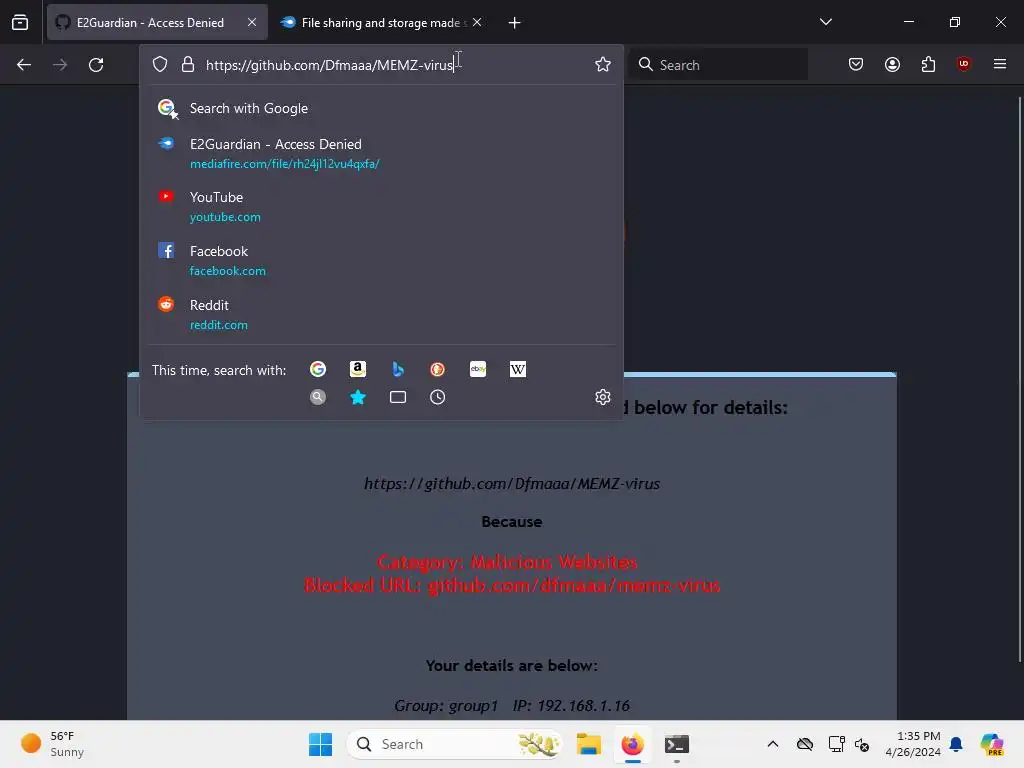Search only bookmarks star icon
The height and width of the screenshot is (768, 1024).
coord(358,397)
